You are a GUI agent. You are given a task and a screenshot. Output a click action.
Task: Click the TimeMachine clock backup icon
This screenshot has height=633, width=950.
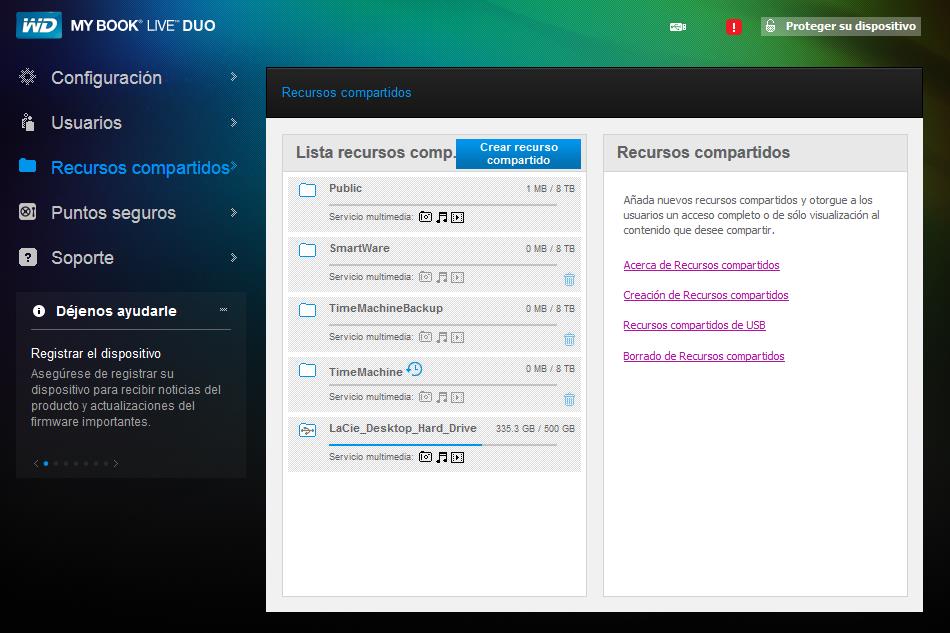[414, 370]
